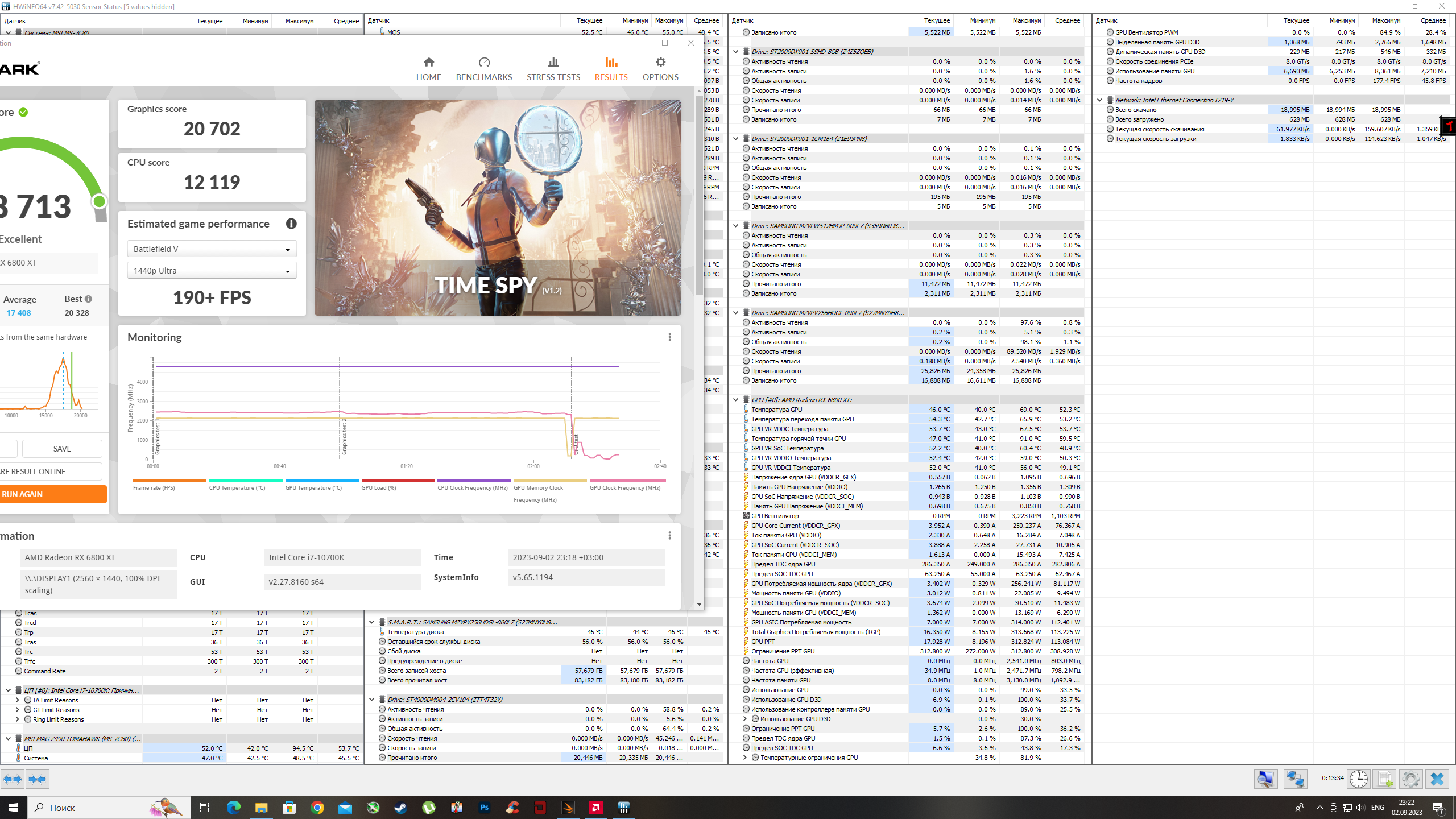Screen dimensions: 1456x819
Task: Open the Battlefield V game dropdown
Action: [212, 249]
